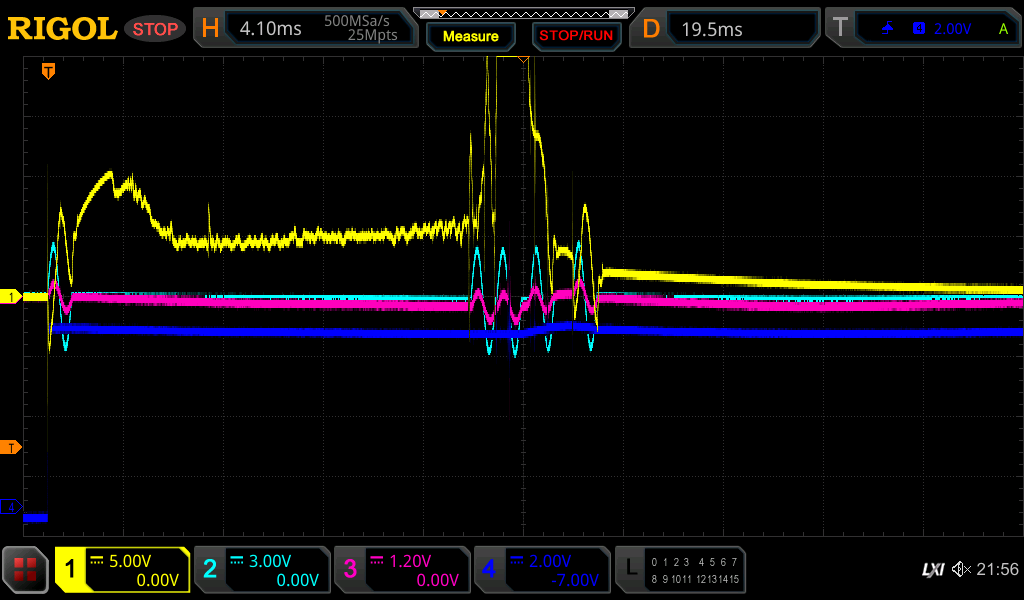Toggle channel 3 magenta label
The height and width of the screenshot is (600, 1024).
point(350,570)
